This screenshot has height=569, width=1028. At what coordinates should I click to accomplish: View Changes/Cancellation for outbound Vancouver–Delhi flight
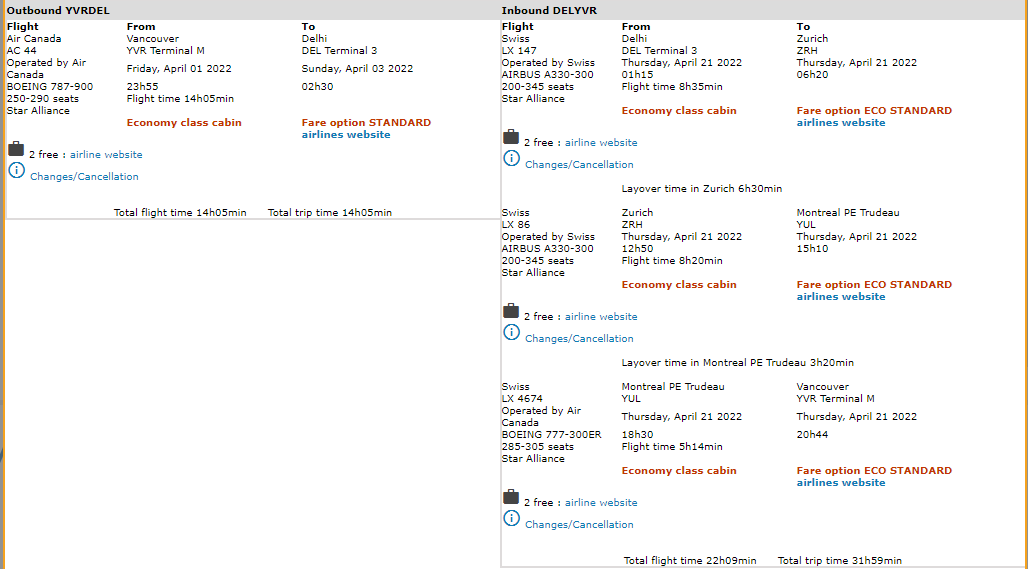(x=84, y=177)
